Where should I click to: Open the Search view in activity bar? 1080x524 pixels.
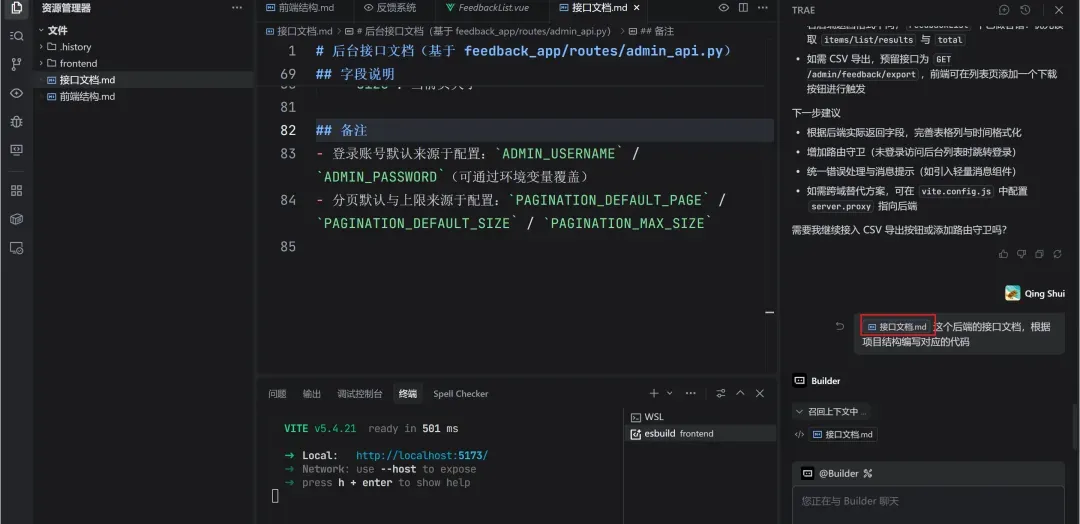tap(16, 36)
